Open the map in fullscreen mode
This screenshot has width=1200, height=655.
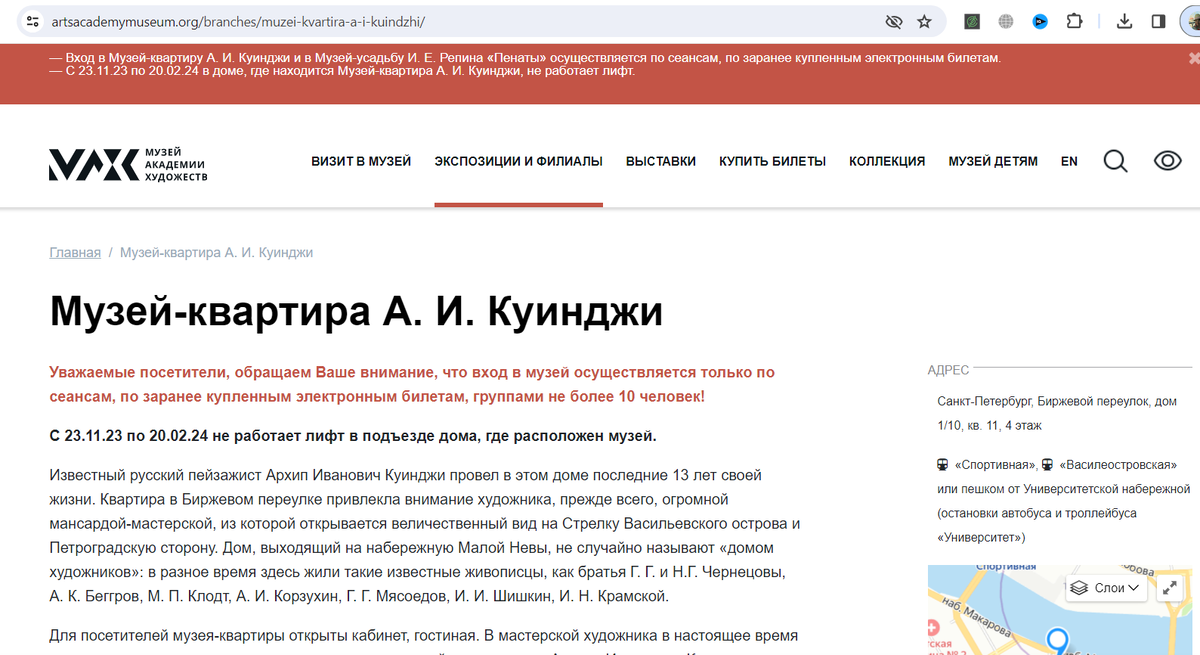1170,588
